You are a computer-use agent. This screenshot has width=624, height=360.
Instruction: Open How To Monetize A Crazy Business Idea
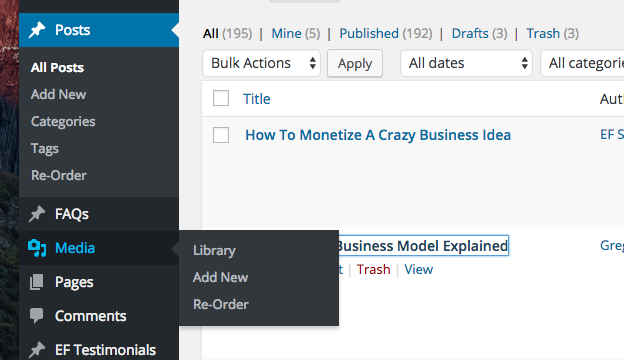(378, 135)
